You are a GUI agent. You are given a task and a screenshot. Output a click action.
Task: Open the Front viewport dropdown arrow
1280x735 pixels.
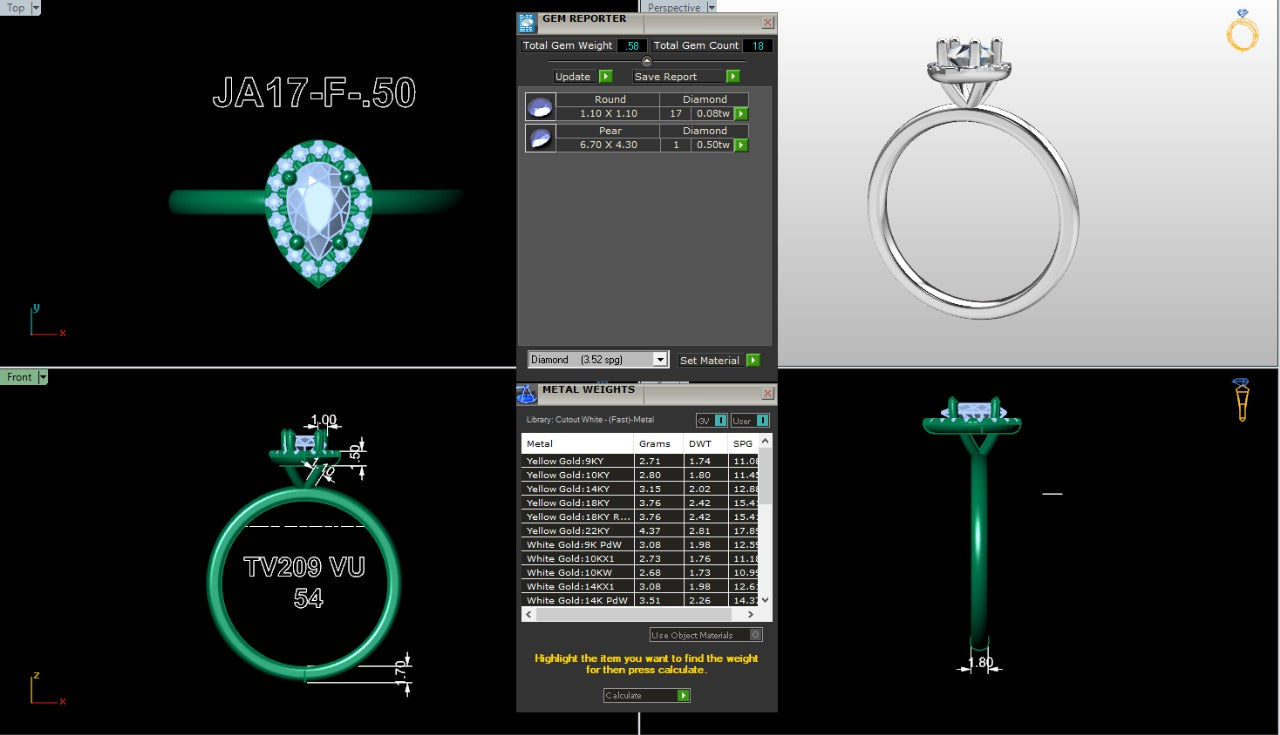tap(43, 377)
